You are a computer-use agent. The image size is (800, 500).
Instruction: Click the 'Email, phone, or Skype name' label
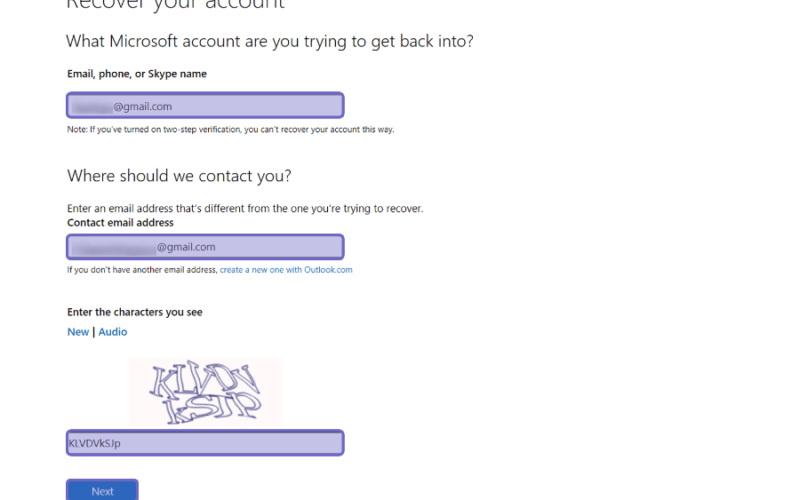point(137,74)
